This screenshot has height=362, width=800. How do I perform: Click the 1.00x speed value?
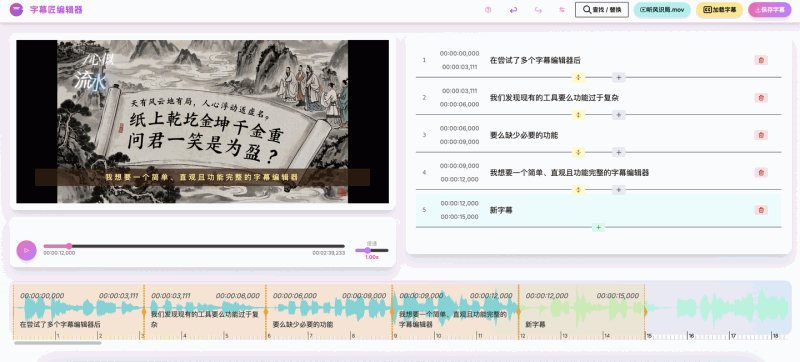point(371,257)
